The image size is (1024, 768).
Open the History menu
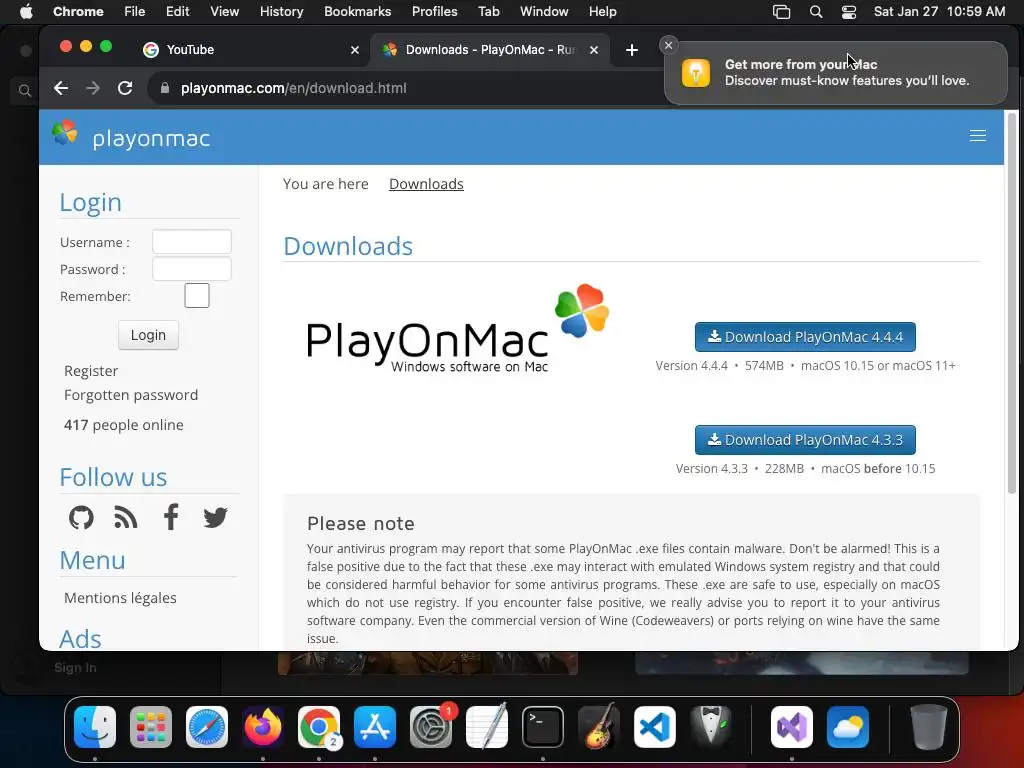(x=281, y=12)
